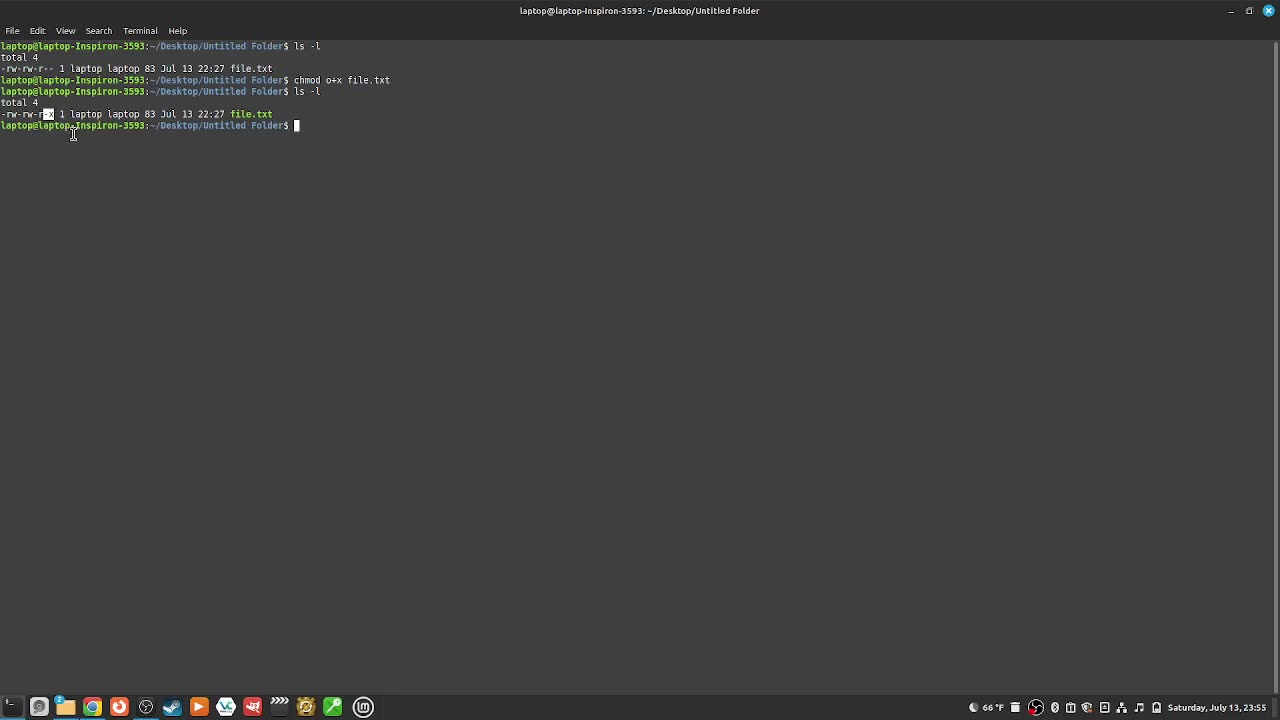This screenshot has width=1280, height=720.
Task: Click the first 'total 4' output line
Action: pyautogui.click(x=19, y=57)
